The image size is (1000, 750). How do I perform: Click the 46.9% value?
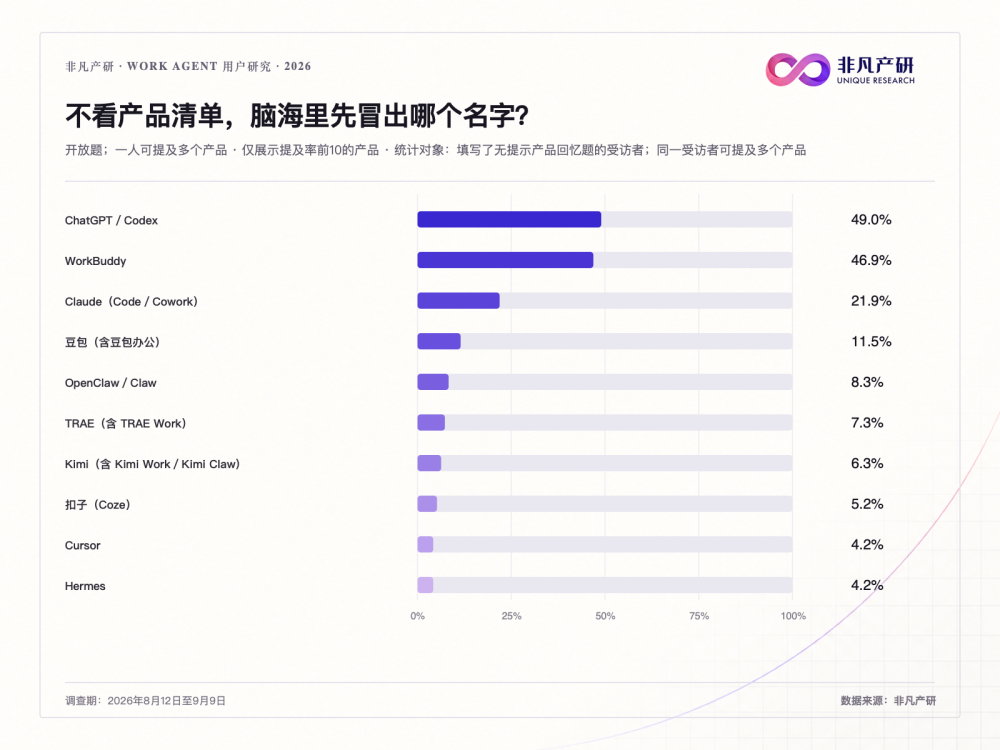click(871, 260)
